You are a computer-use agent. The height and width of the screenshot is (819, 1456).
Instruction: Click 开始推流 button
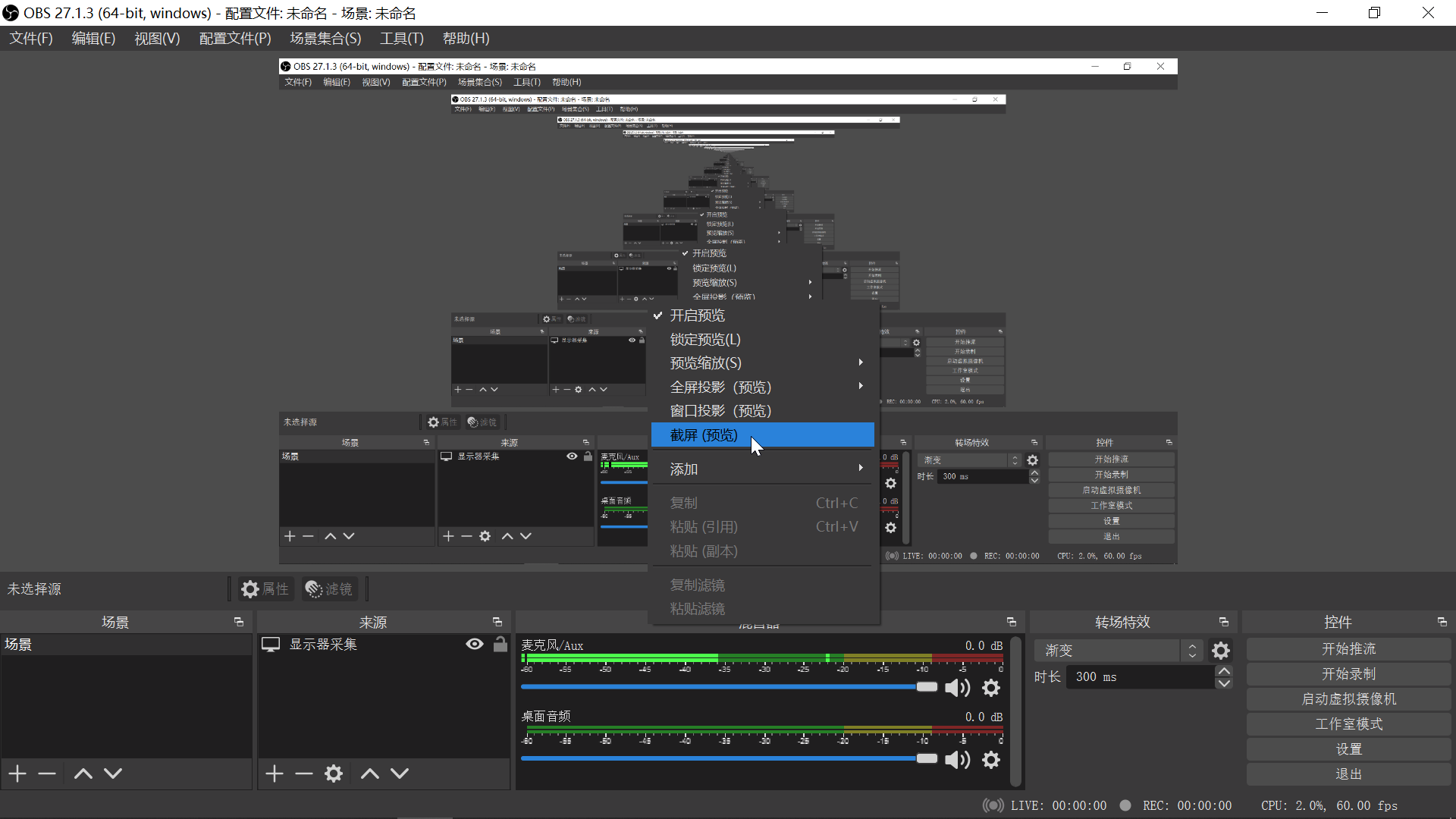pos(1348,649)
